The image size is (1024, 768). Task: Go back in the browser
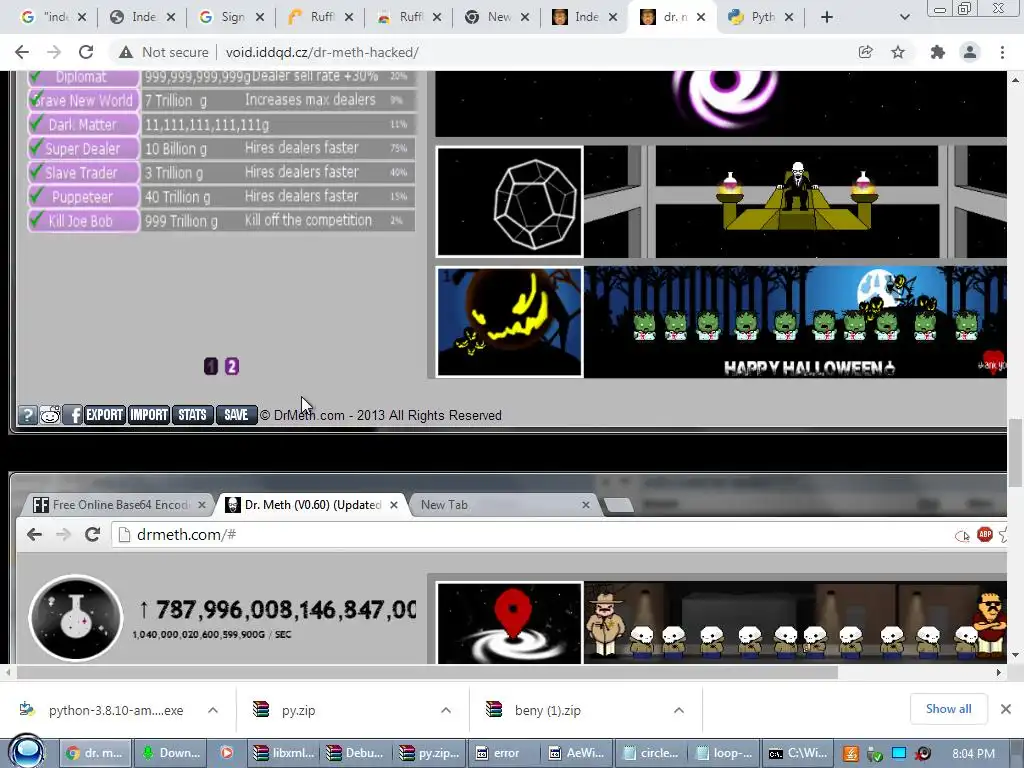22,52
